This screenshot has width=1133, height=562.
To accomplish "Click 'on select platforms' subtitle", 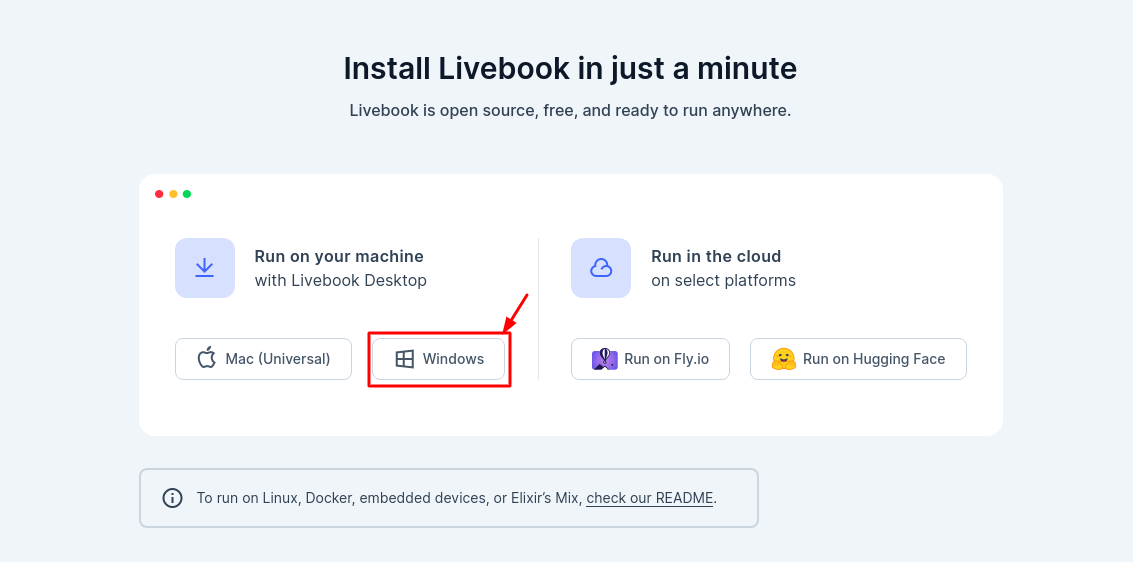I will click(723, 280).
